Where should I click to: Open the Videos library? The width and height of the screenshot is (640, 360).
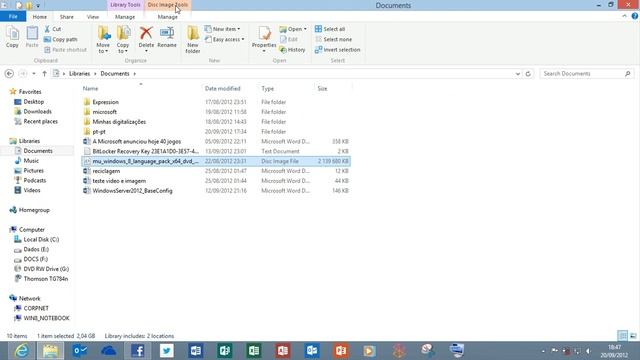(32, 190)
